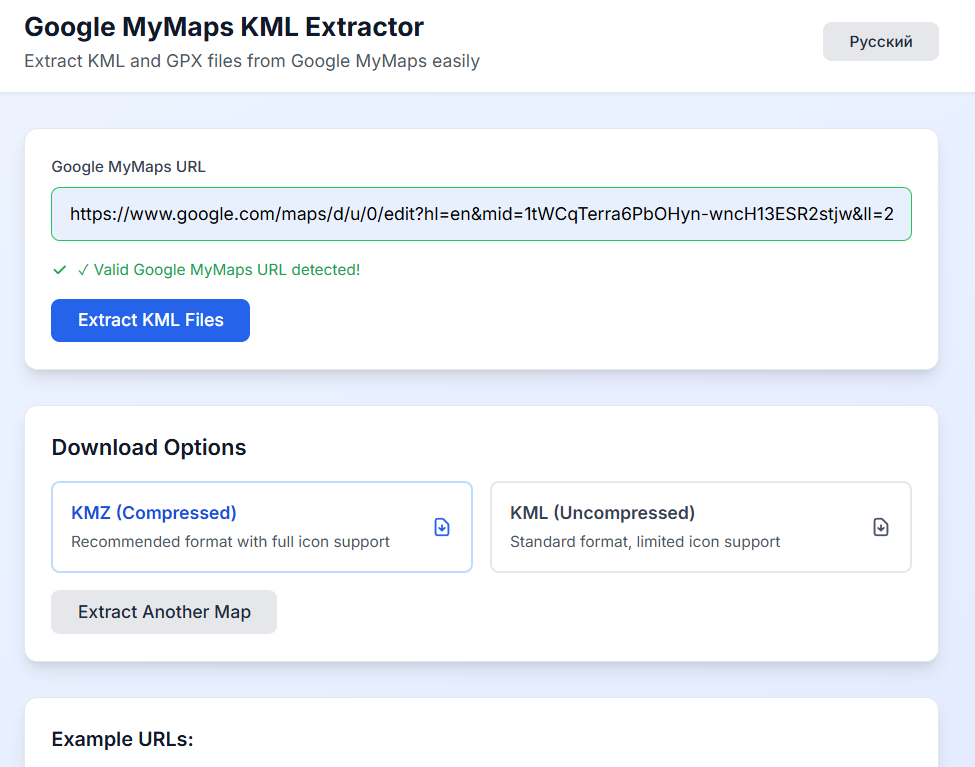975x767 pixels.
Task: Focus the Google MyMaps URL input field
Action: [x=481, y=214]
